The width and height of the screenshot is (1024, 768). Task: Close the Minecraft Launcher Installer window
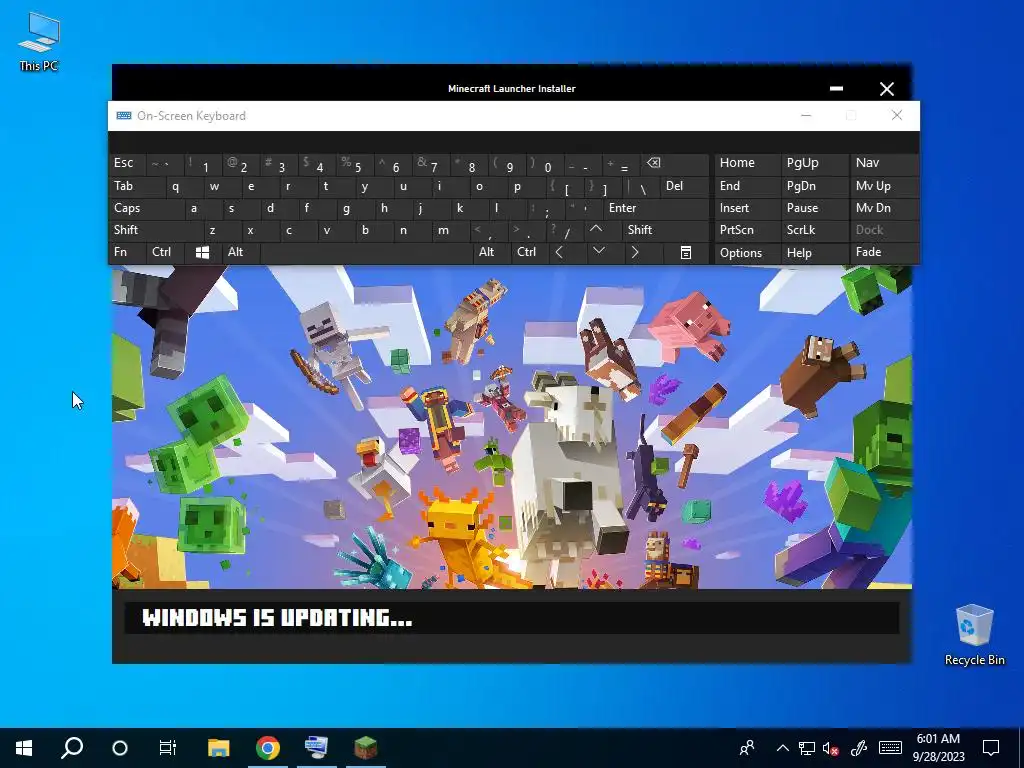click(x=886, y=89)
